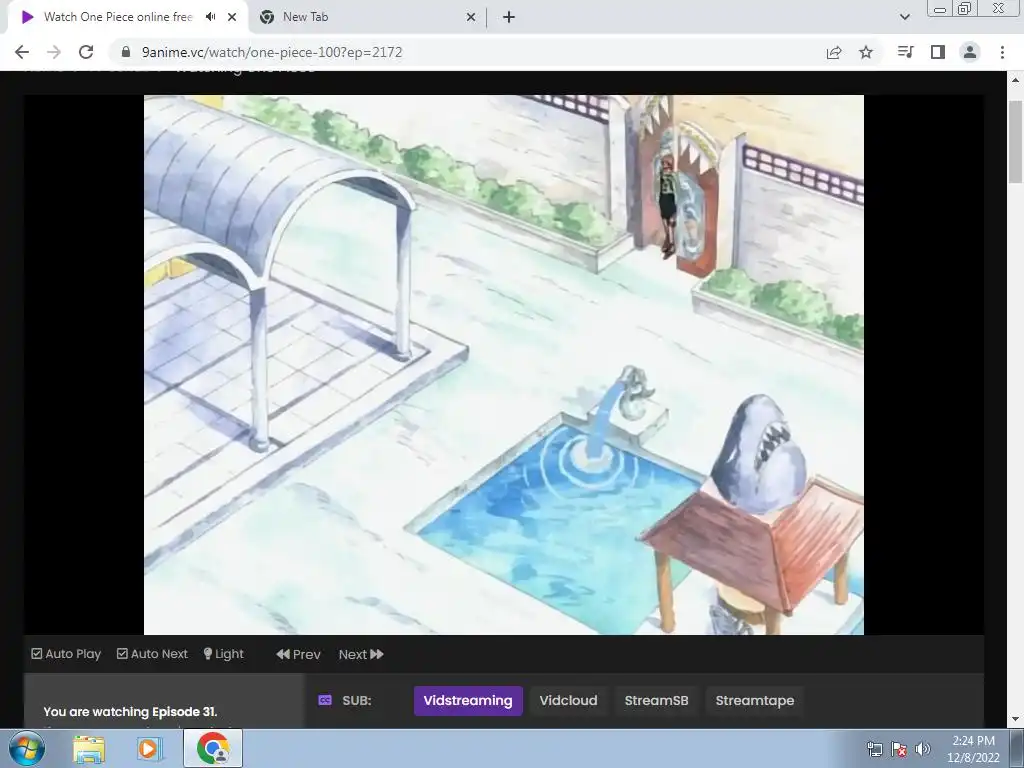Image resolution: width=1024 pixels, height=768 pixels.
Task: Click the SUB closed-caption icon
Action: click(325, 700)
